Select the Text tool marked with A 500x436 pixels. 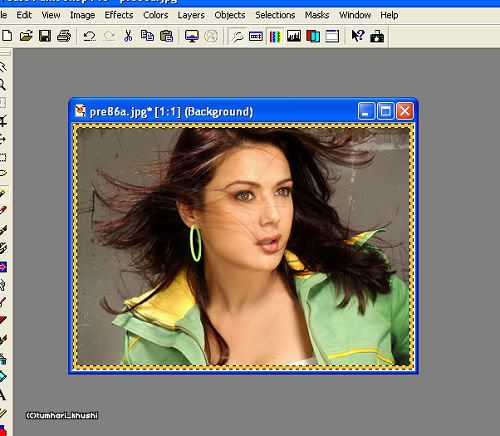[3, 395]
